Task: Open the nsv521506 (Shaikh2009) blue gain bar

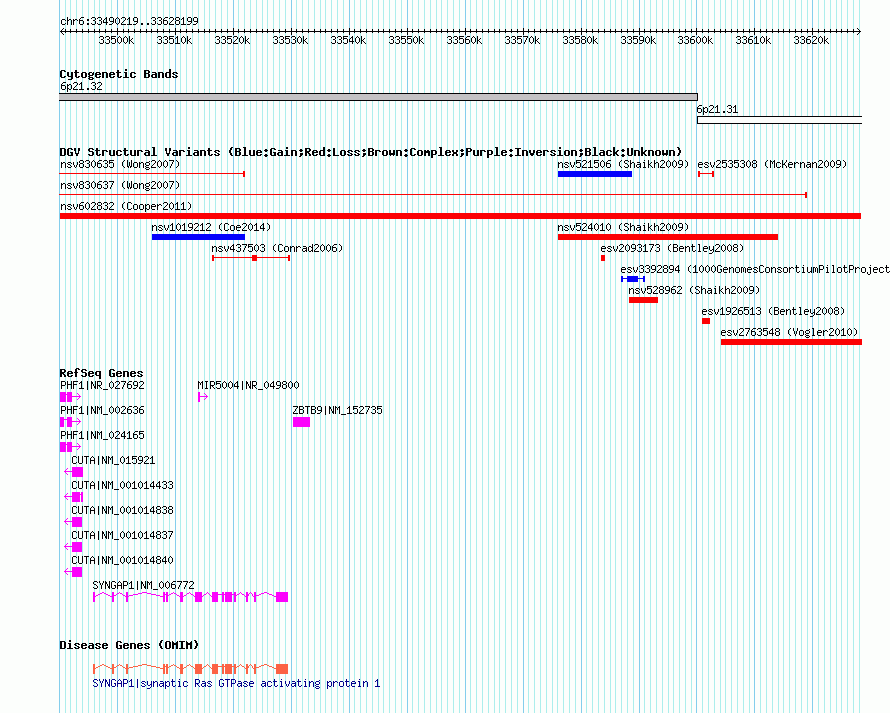Action: [594, 174]
